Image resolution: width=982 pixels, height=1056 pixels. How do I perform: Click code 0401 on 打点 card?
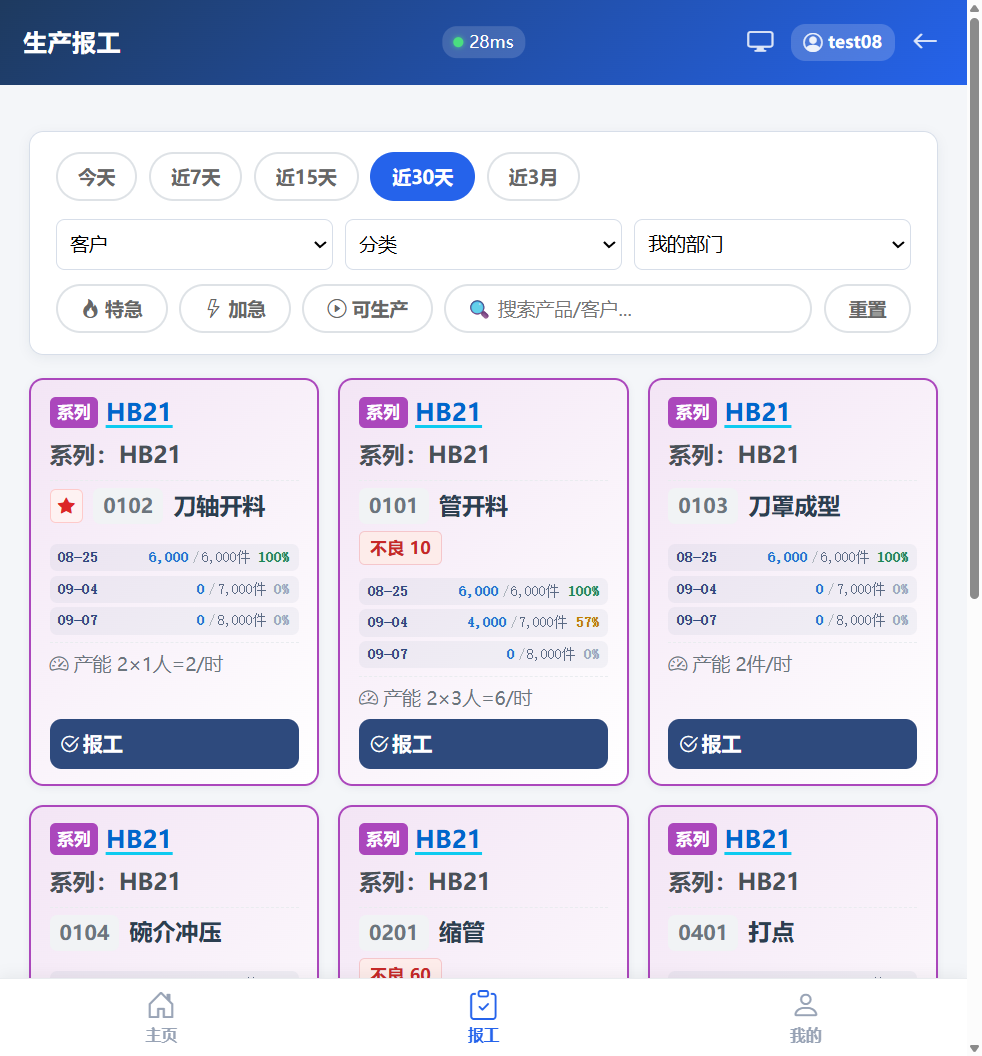tap(703, 933)
